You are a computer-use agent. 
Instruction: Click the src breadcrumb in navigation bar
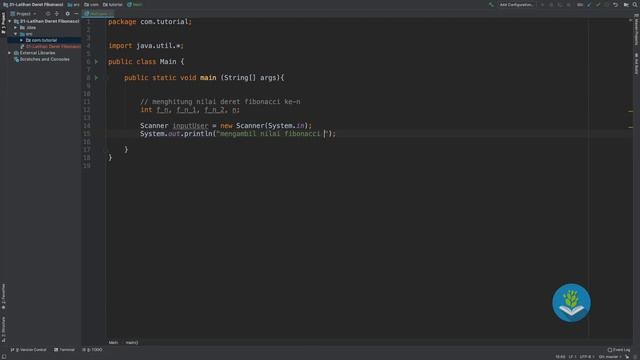74,5
